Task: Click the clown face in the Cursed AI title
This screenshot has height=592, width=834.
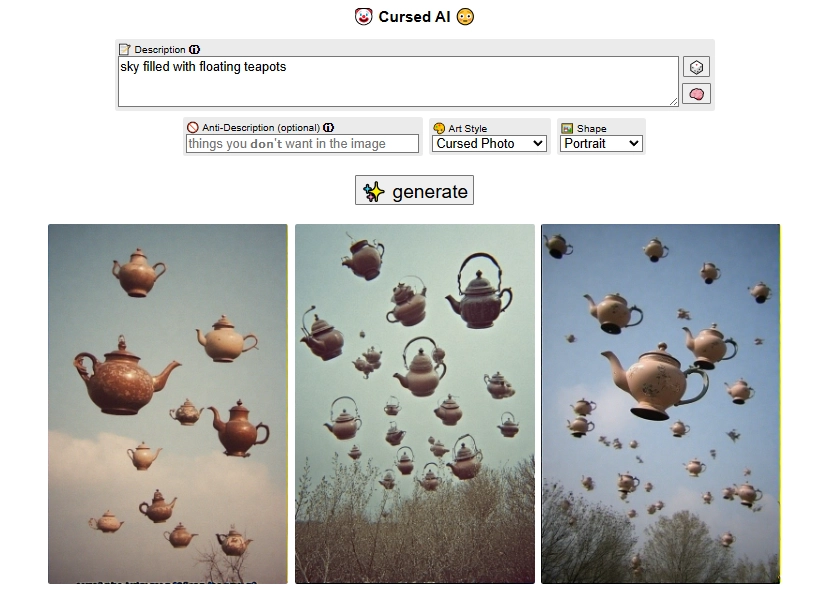Action: click(363, 16)
